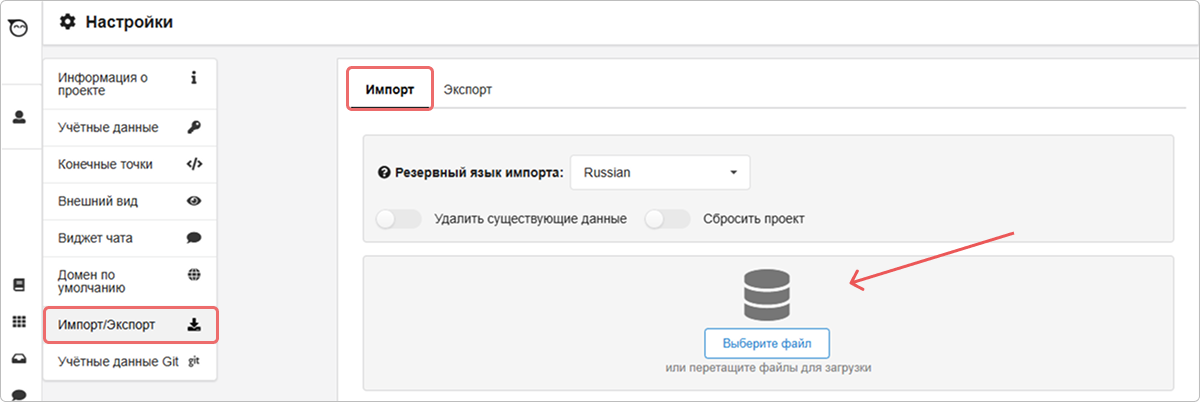The width and height of the screenshot is (1200, 402).
Task: Open Информация о проекте settings section
Action: [x=129, y=84]
